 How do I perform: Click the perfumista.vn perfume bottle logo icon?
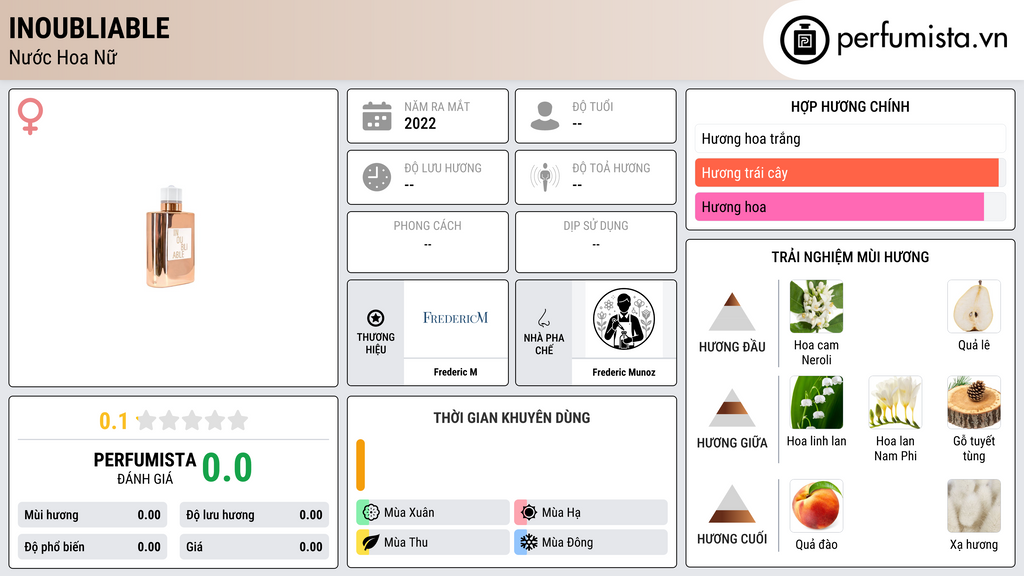point(805,40)
